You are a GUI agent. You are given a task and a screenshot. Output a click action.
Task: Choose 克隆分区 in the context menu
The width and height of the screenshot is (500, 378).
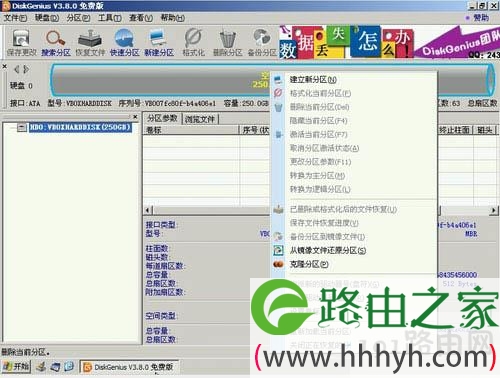coord(309,264)
